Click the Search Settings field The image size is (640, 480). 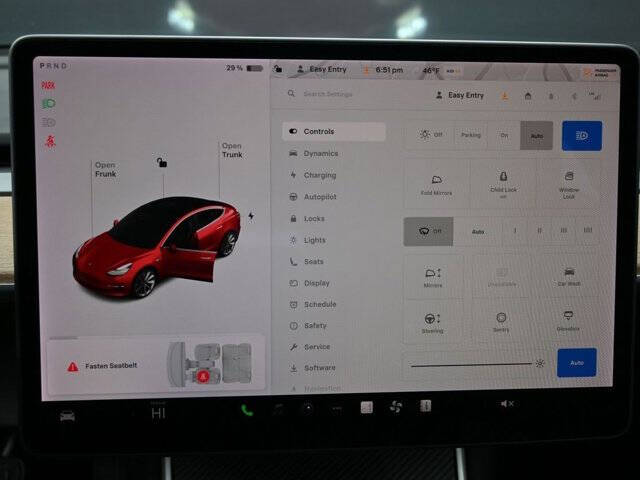pyautogui.click(x=328, y=94)
